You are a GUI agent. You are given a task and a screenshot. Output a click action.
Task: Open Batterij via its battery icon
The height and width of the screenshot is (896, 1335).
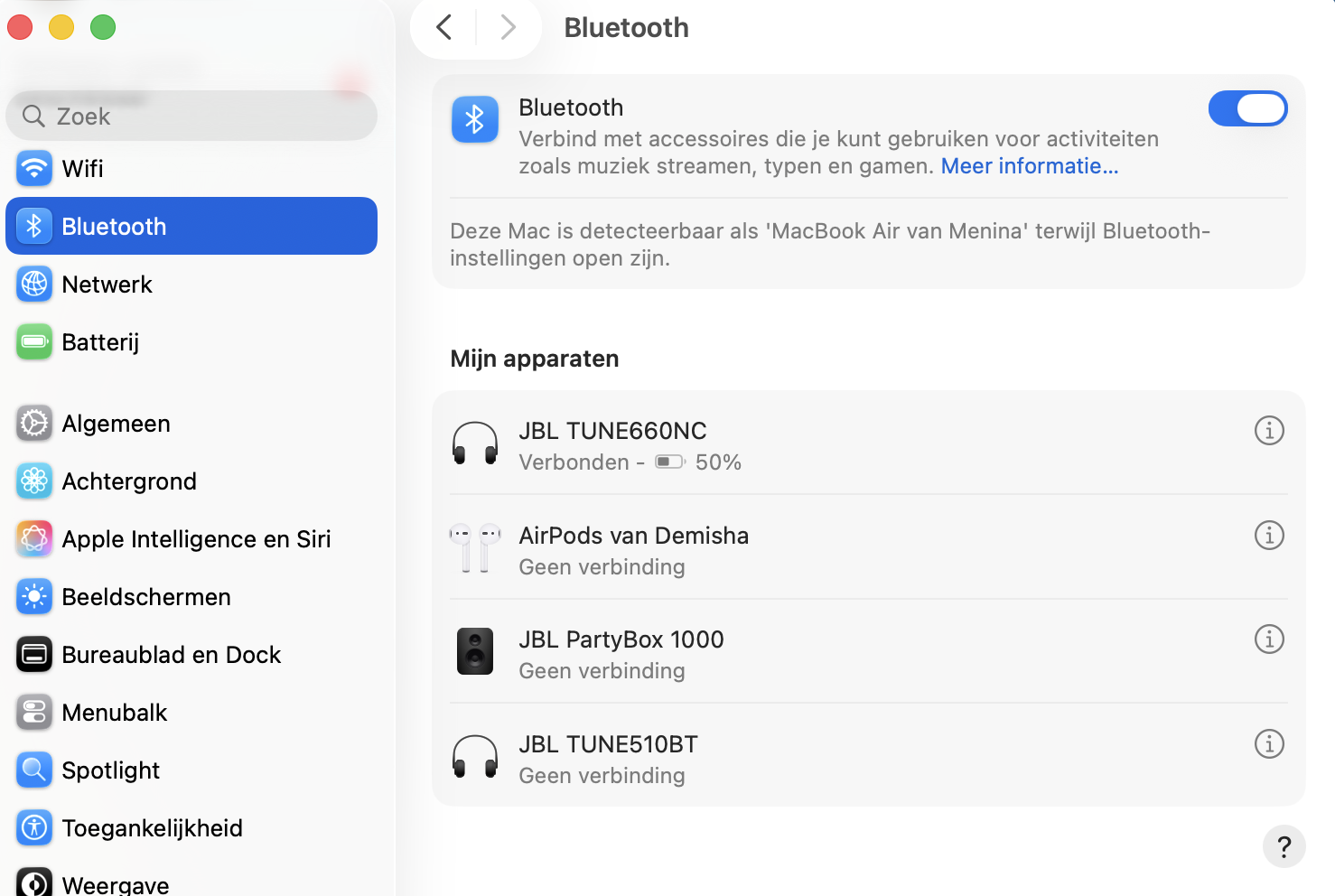click(33, 342)
